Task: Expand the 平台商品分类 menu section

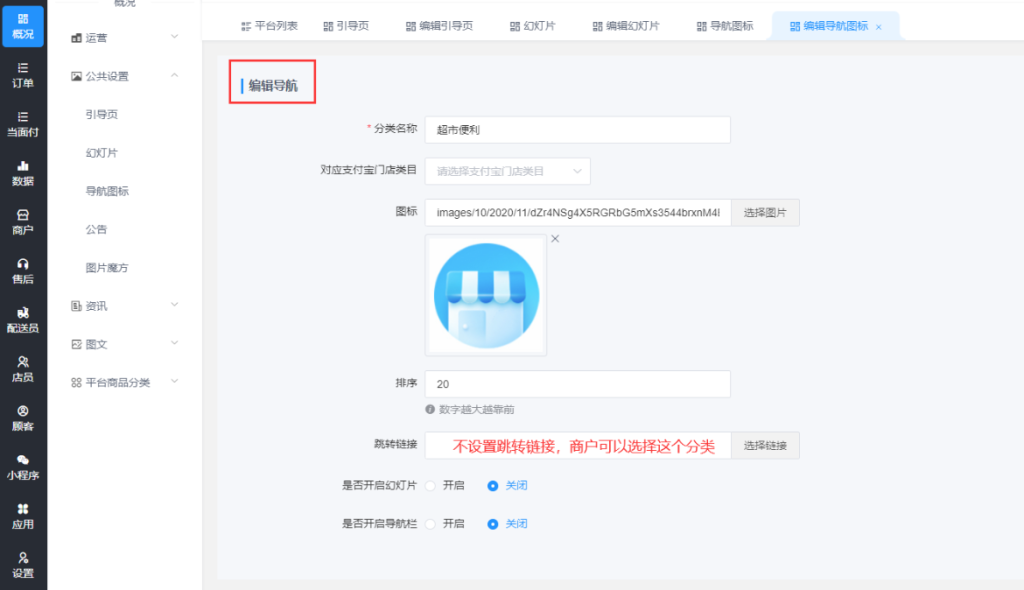Action: pos(125,382)
